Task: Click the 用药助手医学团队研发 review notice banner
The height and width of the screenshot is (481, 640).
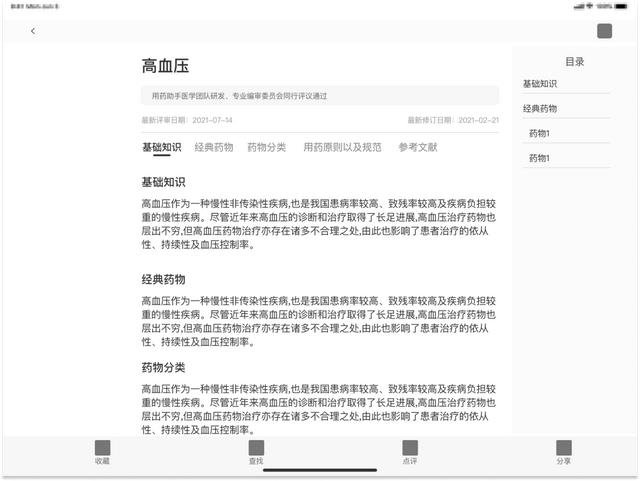Action: [320, 96]
